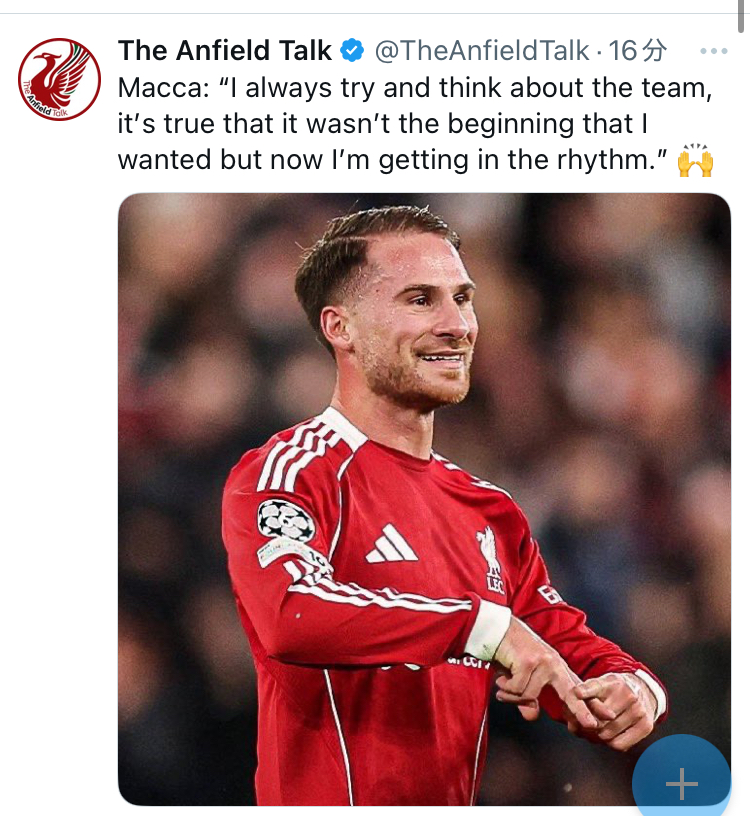Viewport: 750px width, 816px height.
Task: Open the tweet via the 16分 timestamp
Action: [637, 51]
